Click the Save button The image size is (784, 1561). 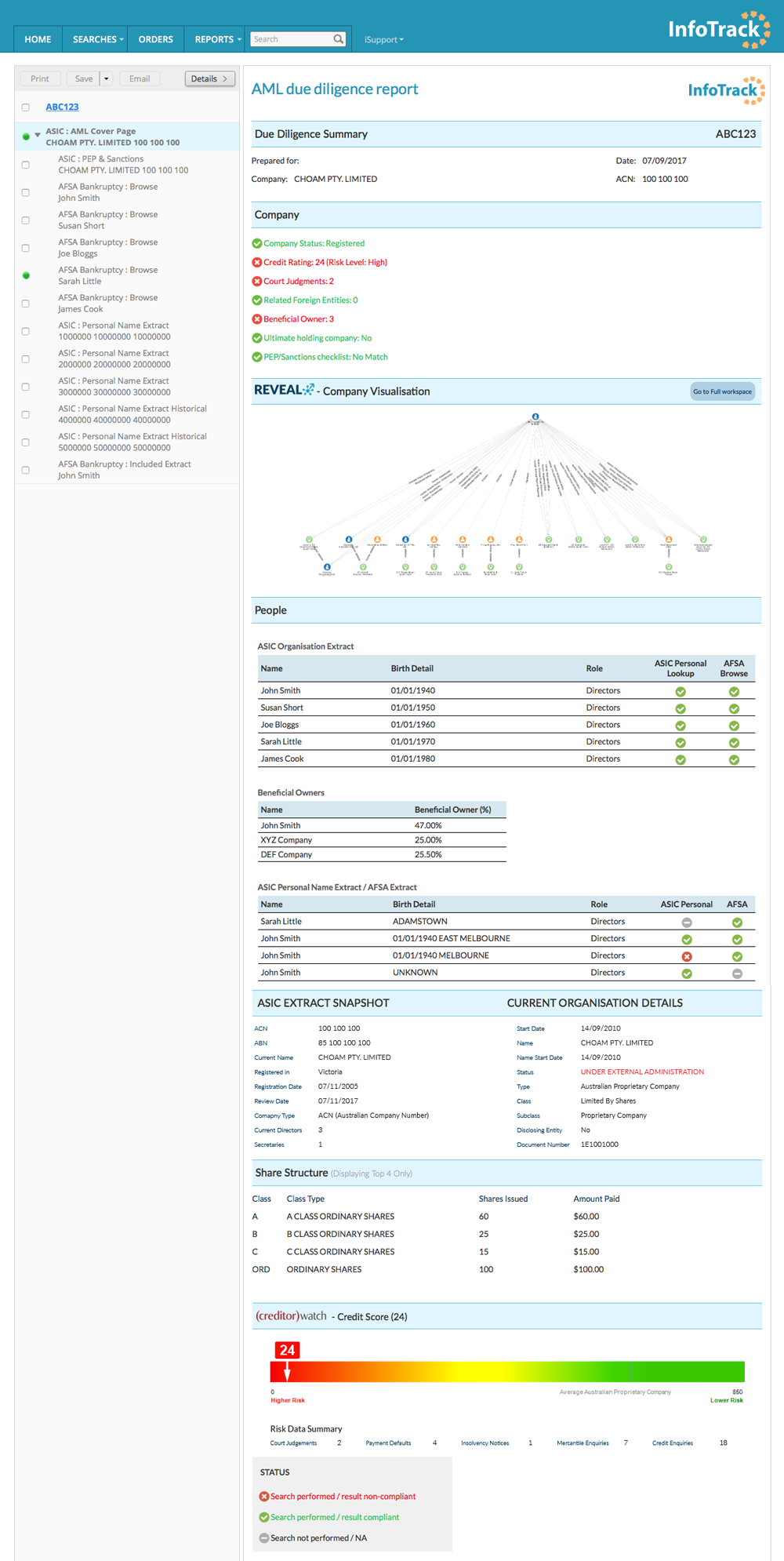tap(83, 78)
